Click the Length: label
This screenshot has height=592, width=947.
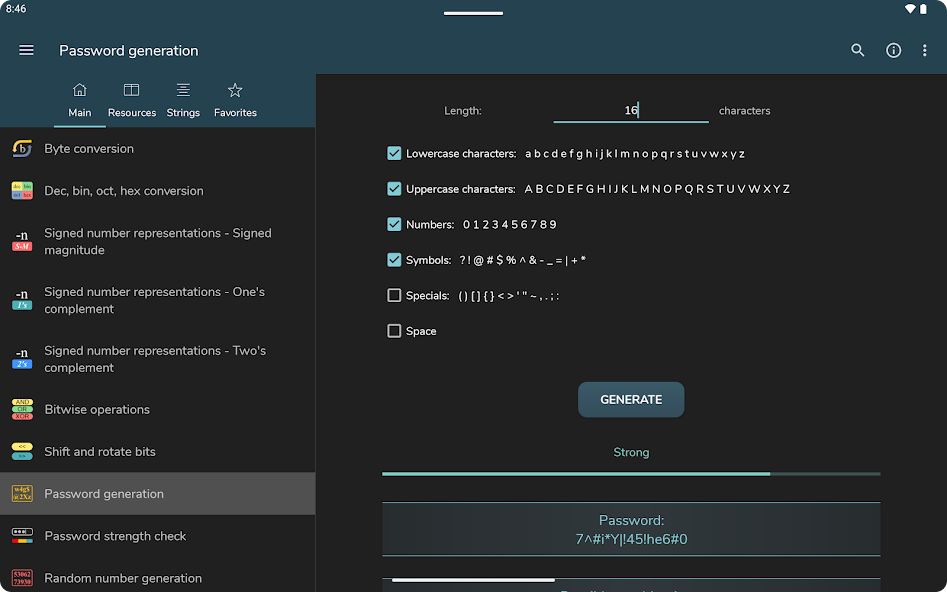pos(463,111)
